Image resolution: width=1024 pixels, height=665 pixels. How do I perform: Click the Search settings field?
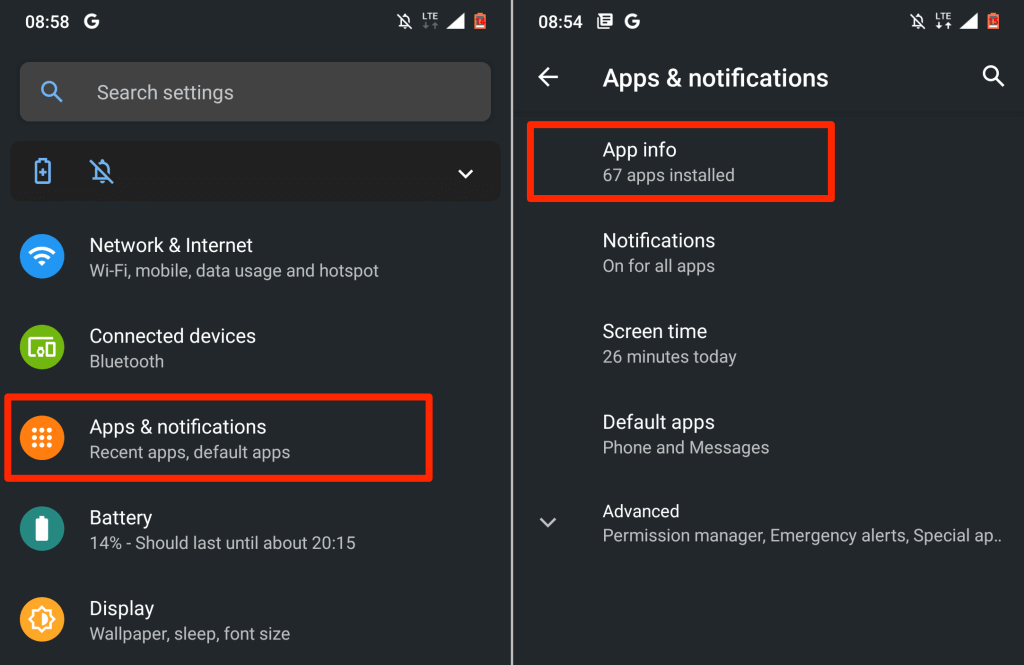[x=255, y=93]
